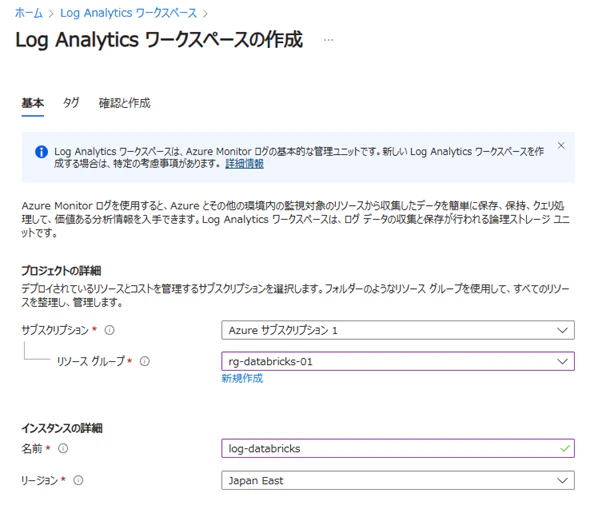Click the green validation checkmark in name field
The image size is (602, 517).
coord(565,448)
